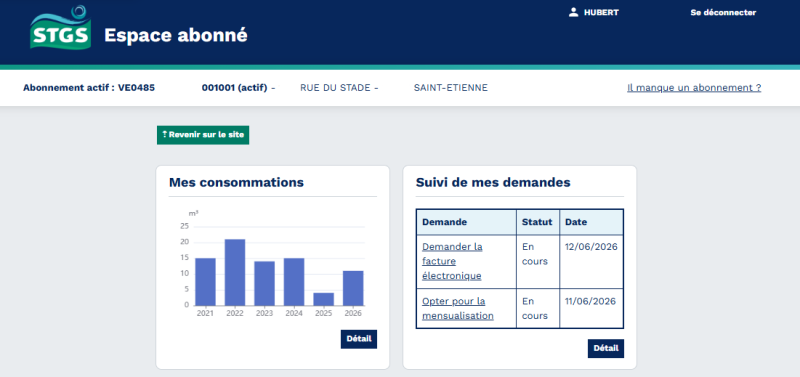Click the STGS logo
This screenshot has height=377, width=800.
(x=61, y=28)
